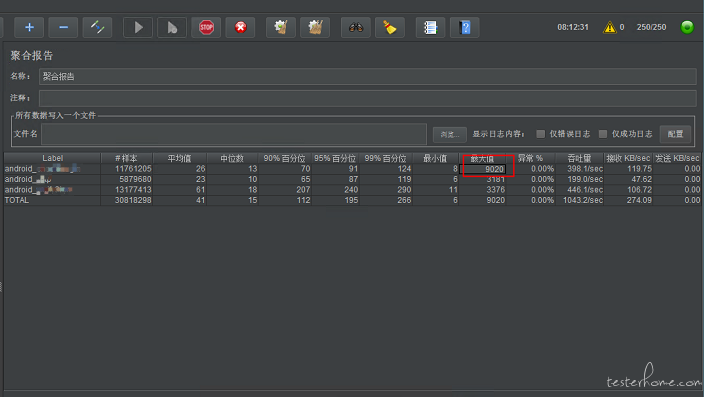Sort by the 发送 KB/sec column header
Image resolution: width=704 pixels, height=397 pixels.
pyautogui.click(x=677, y=158)
